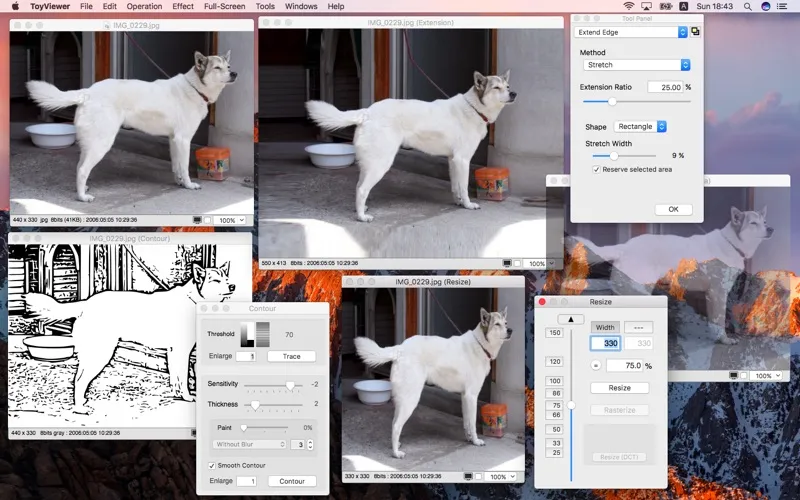
Task: Click the Resize button in Resize panel
Action: [x=619, y=388]
